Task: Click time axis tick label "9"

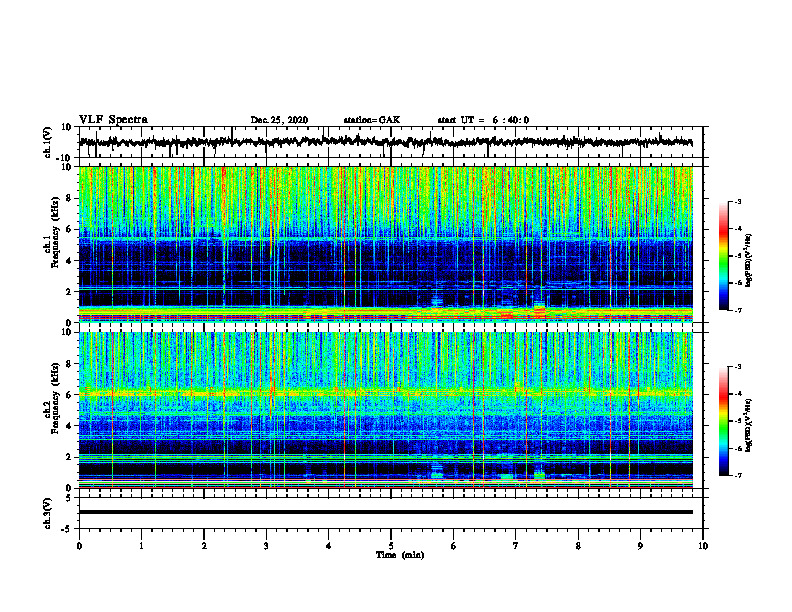Action: point(640,546)
